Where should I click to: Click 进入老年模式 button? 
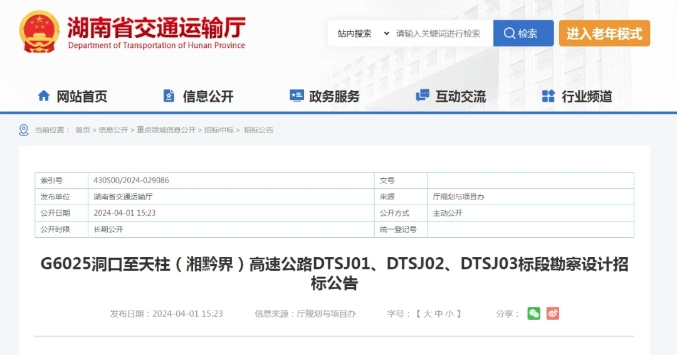coord(604,33)
